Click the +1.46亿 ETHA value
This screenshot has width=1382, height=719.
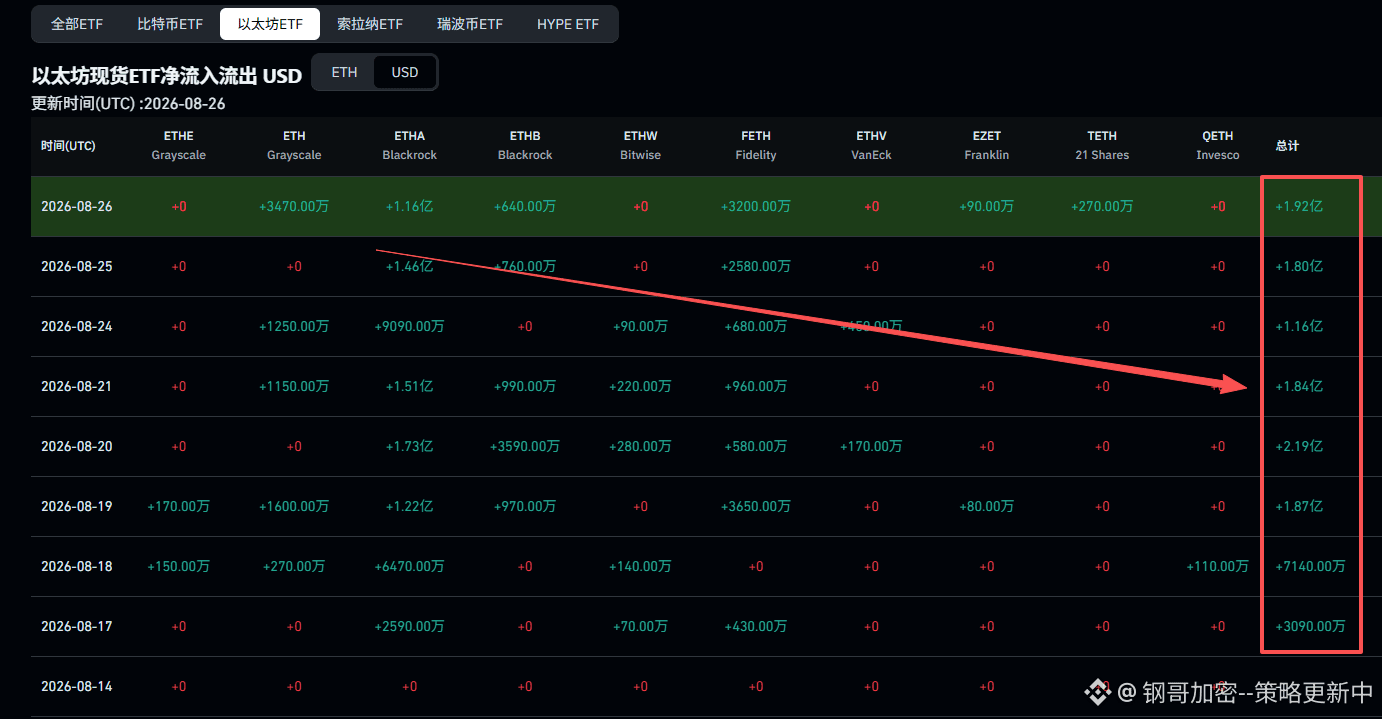409,266
